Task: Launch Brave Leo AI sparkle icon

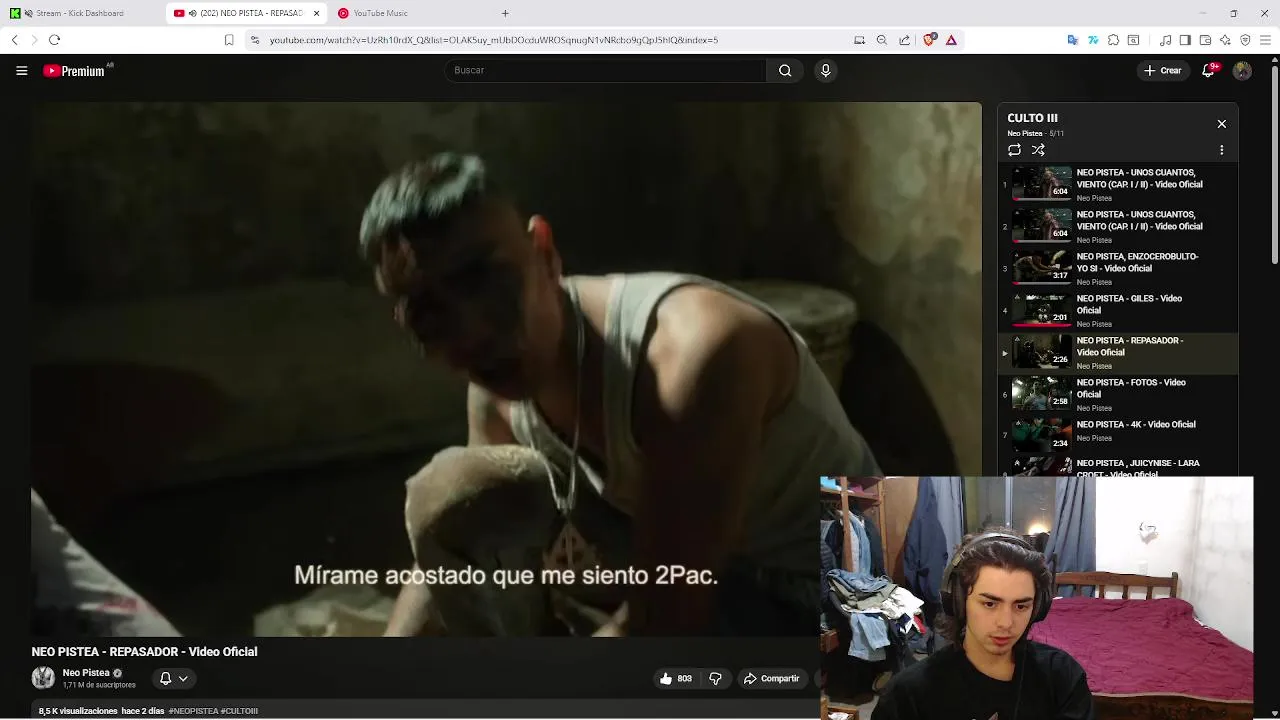Action: pyautogui.click(x=1225, y=40)
